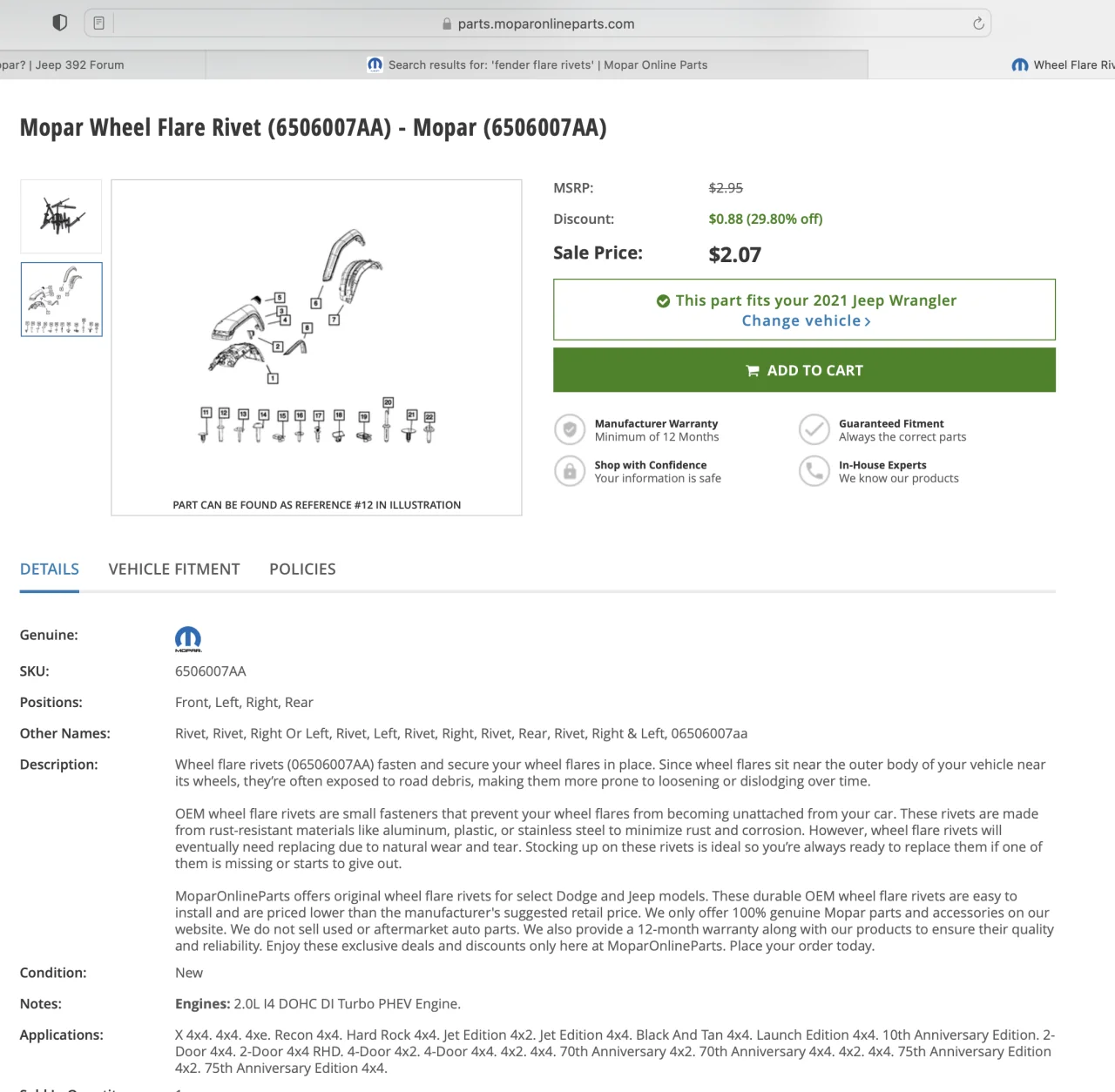Select the Details tab
Viewport: 1115px width, 1092px height.
click(x=50, y=569)
